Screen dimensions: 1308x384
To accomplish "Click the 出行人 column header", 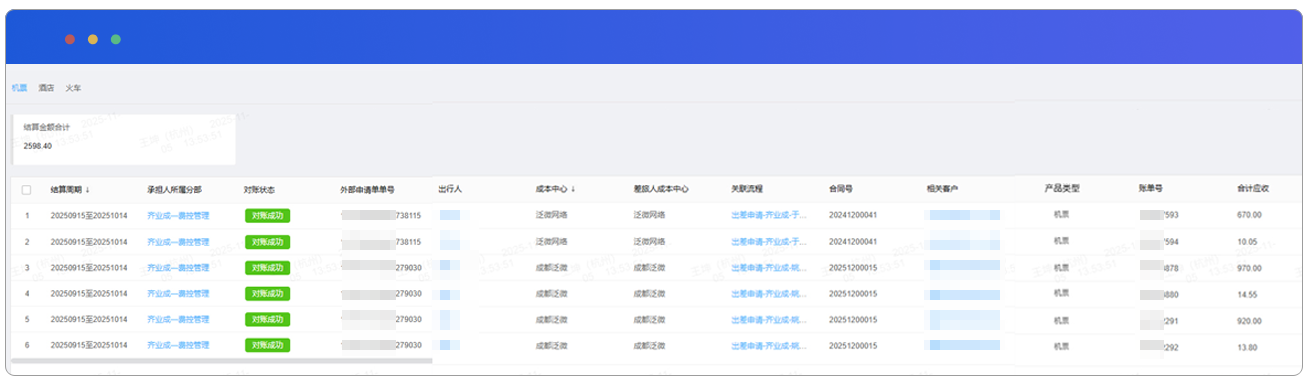I will tap(449, 189).
